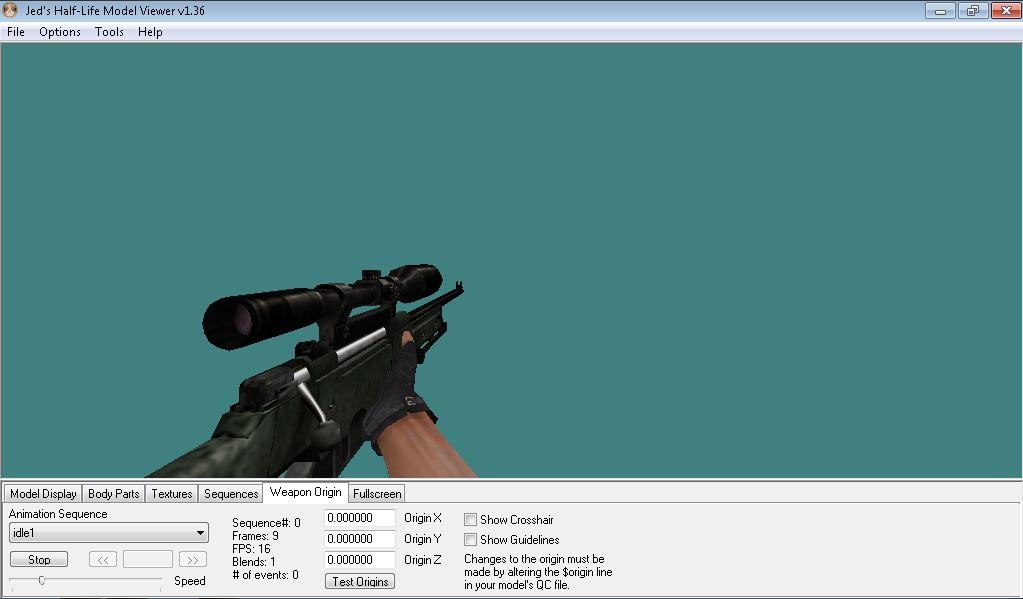Switch to the Sequences tab
Screen dimensions: 1023x599
(230, 493)
